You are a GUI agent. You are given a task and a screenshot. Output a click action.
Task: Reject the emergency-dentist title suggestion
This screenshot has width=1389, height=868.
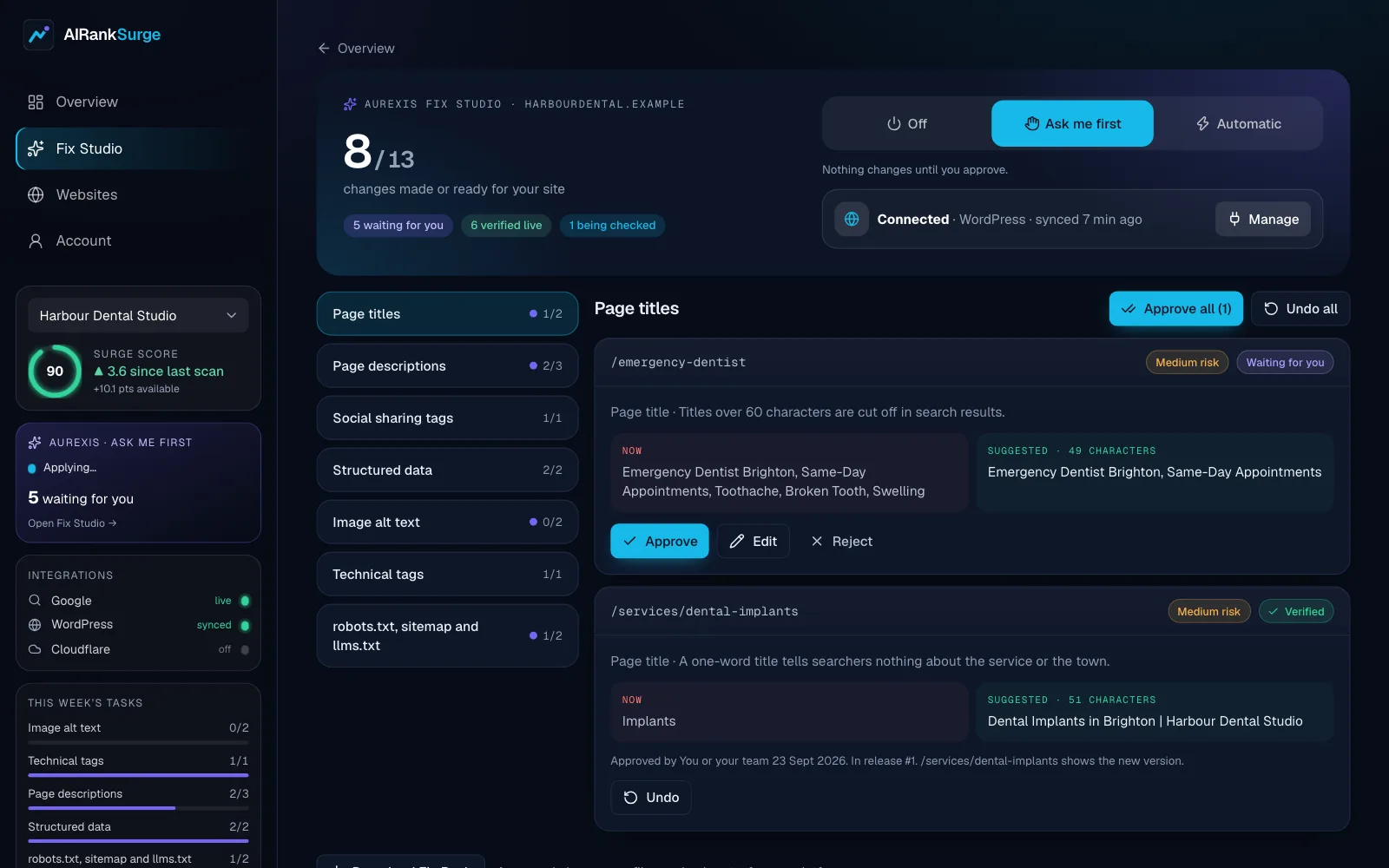(x=841, y=542)
